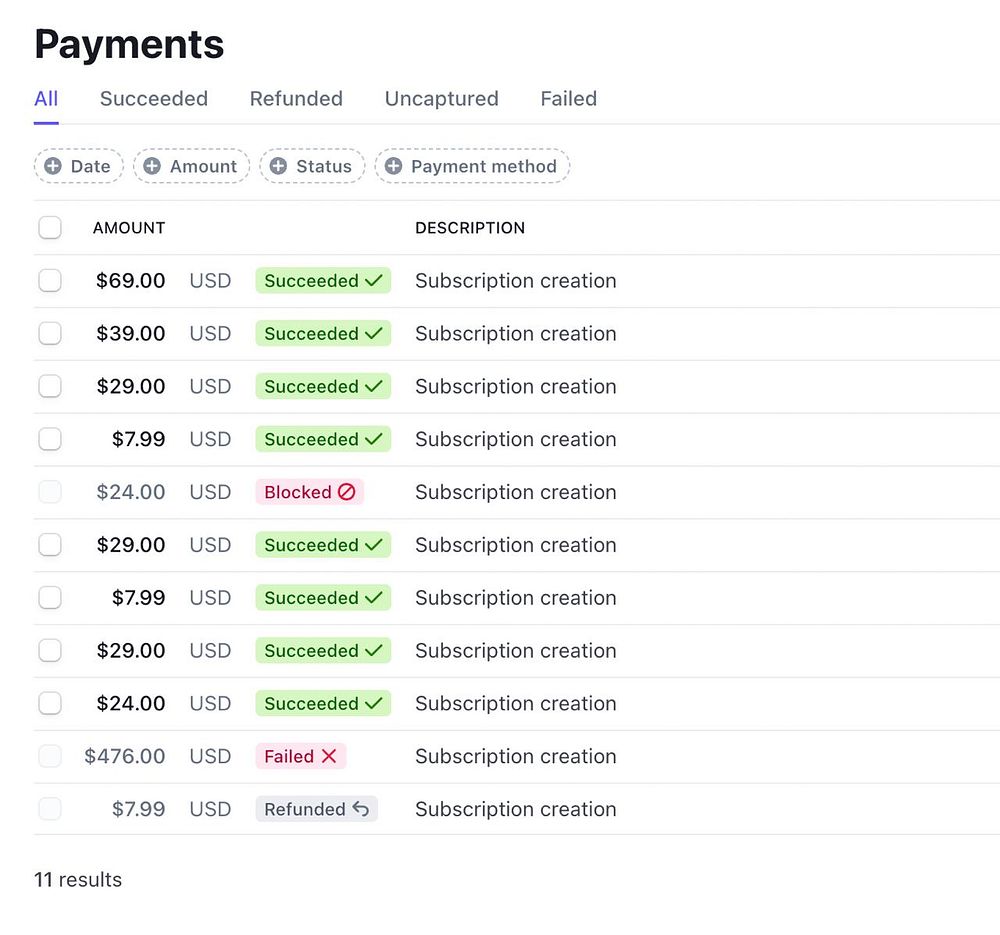Toggle the select-all checkbox in header

[x=50, y=228]
